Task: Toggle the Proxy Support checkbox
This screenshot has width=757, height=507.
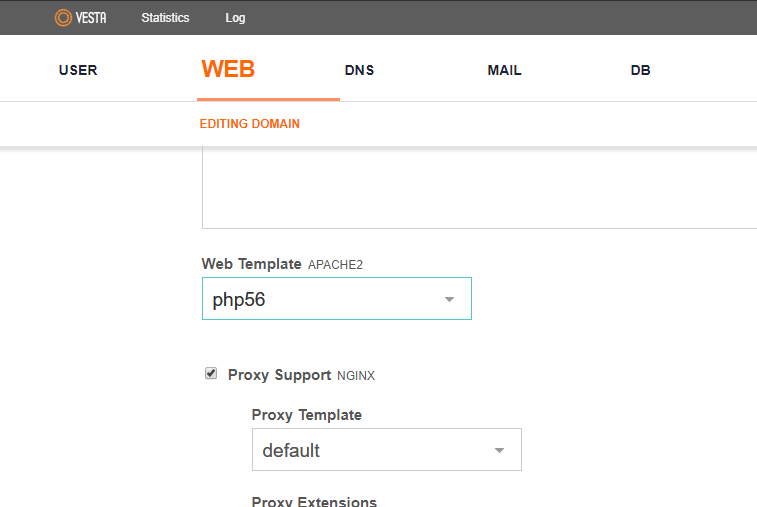Action: pyautogui.click(x=211, y=374)
